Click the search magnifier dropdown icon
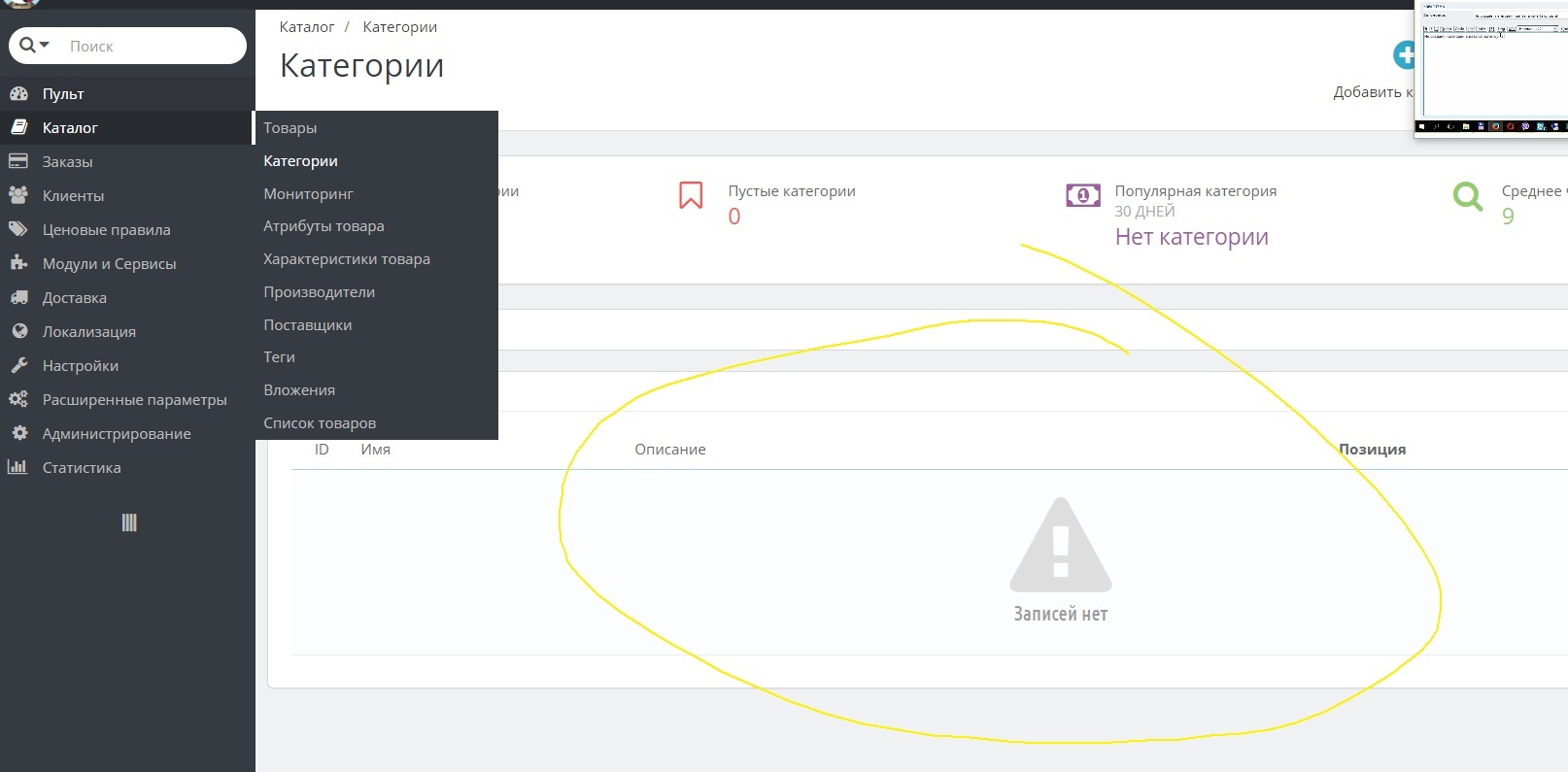Viewport: 1568px width, 772px height. (x=34, y=45)
